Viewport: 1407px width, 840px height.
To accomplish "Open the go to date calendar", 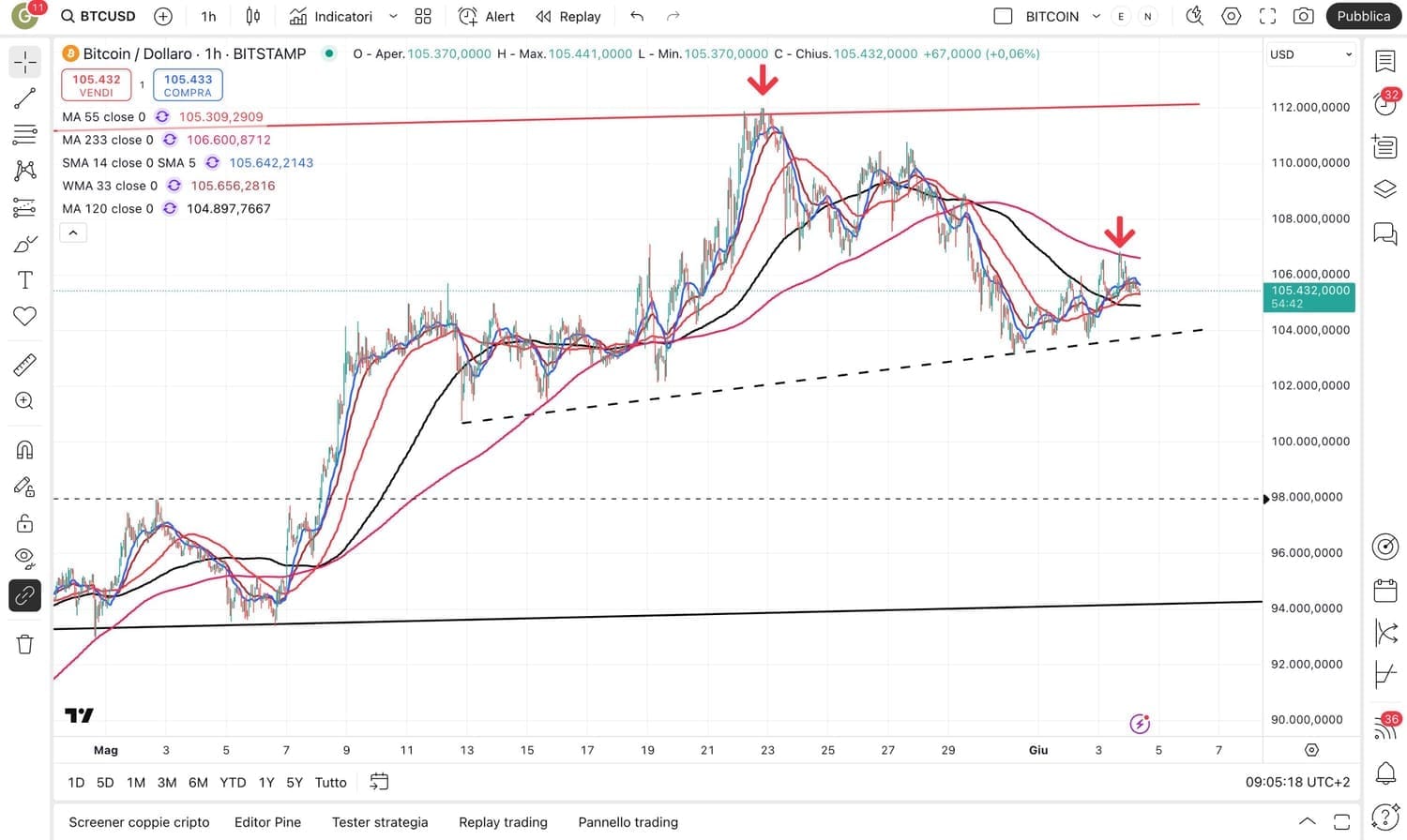I will coord(380,781).
